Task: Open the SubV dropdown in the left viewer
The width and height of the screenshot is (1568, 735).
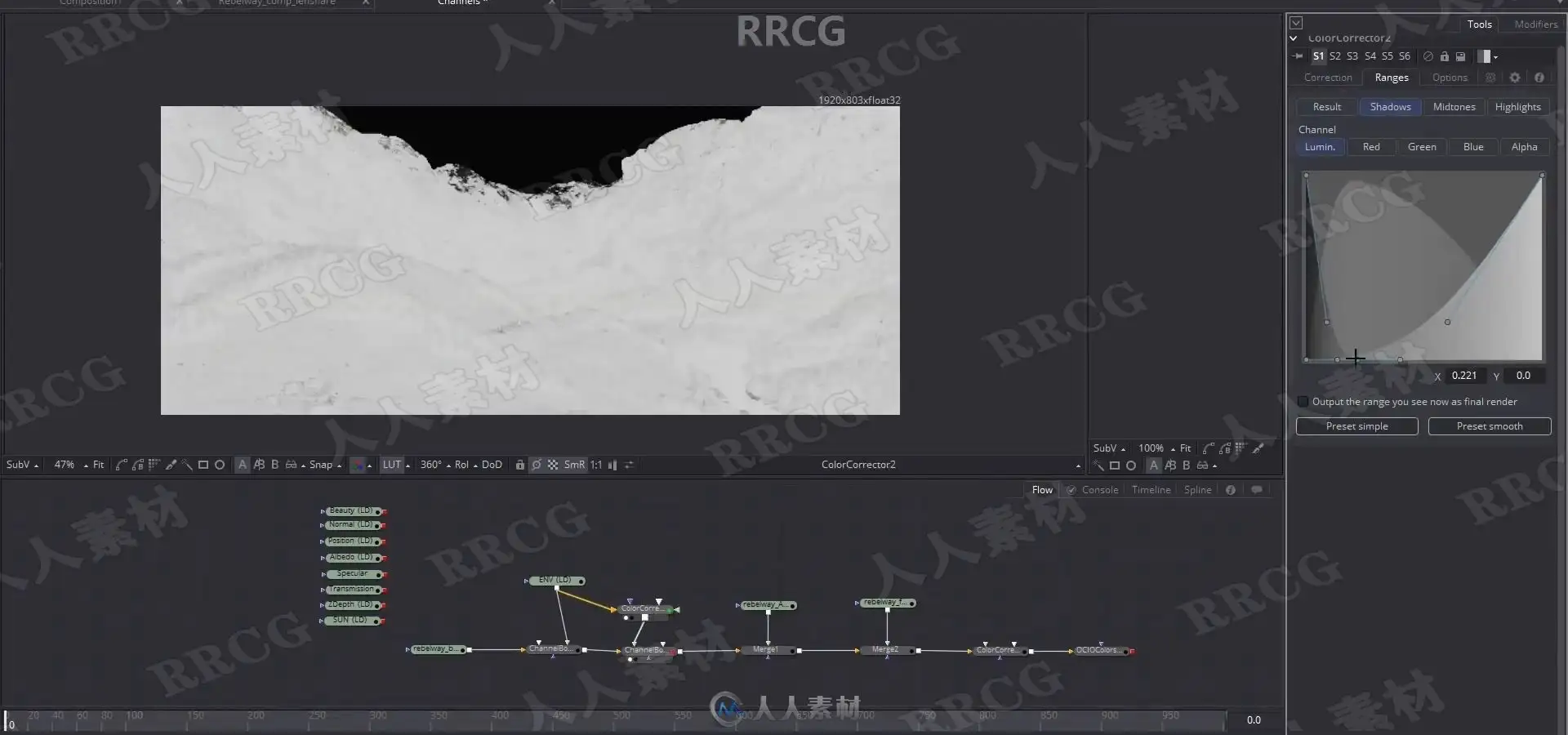Action: click(x=22, y=465)
